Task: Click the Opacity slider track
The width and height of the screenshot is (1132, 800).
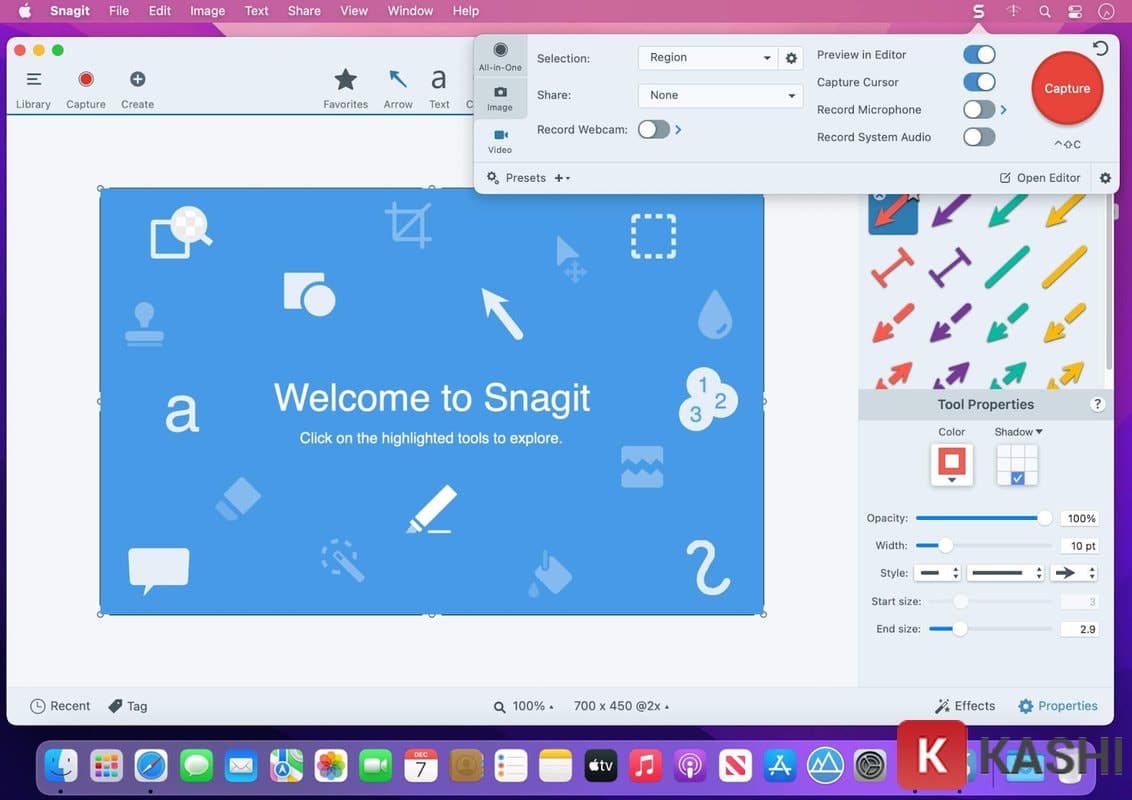Action: click(983, 518)
